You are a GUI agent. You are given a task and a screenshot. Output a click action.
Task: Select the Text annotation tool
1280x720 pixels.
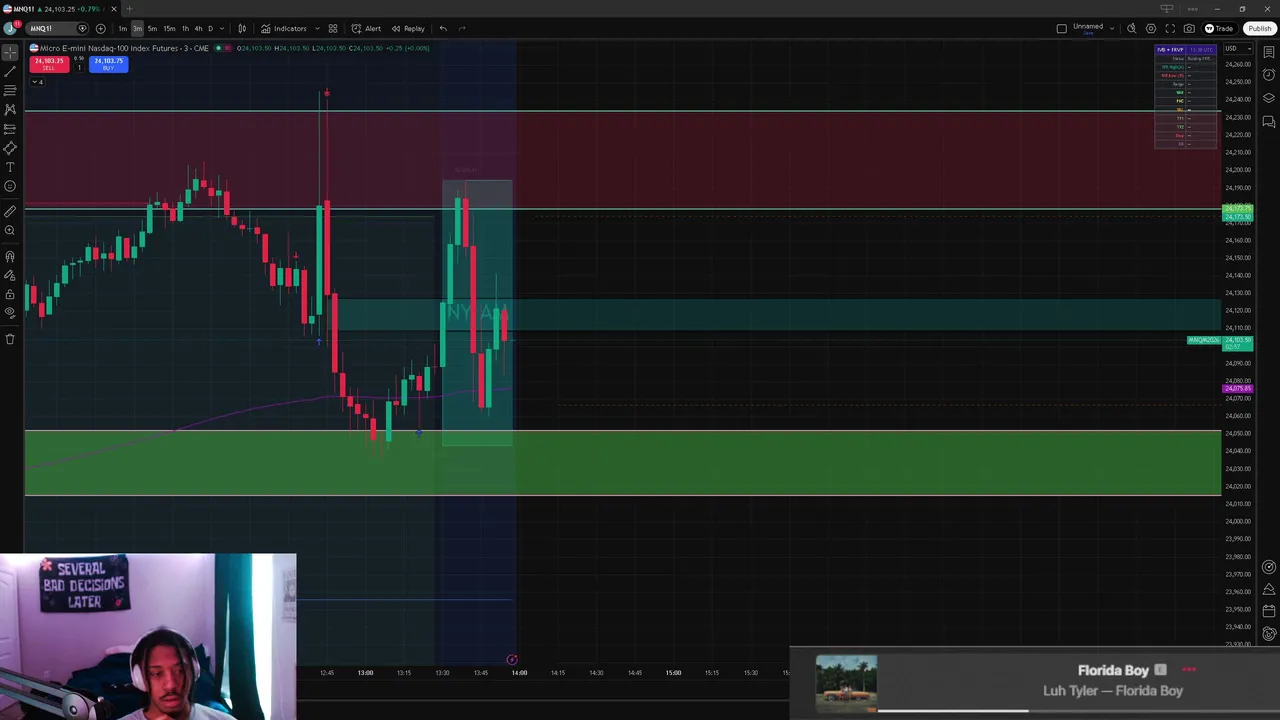10,167
